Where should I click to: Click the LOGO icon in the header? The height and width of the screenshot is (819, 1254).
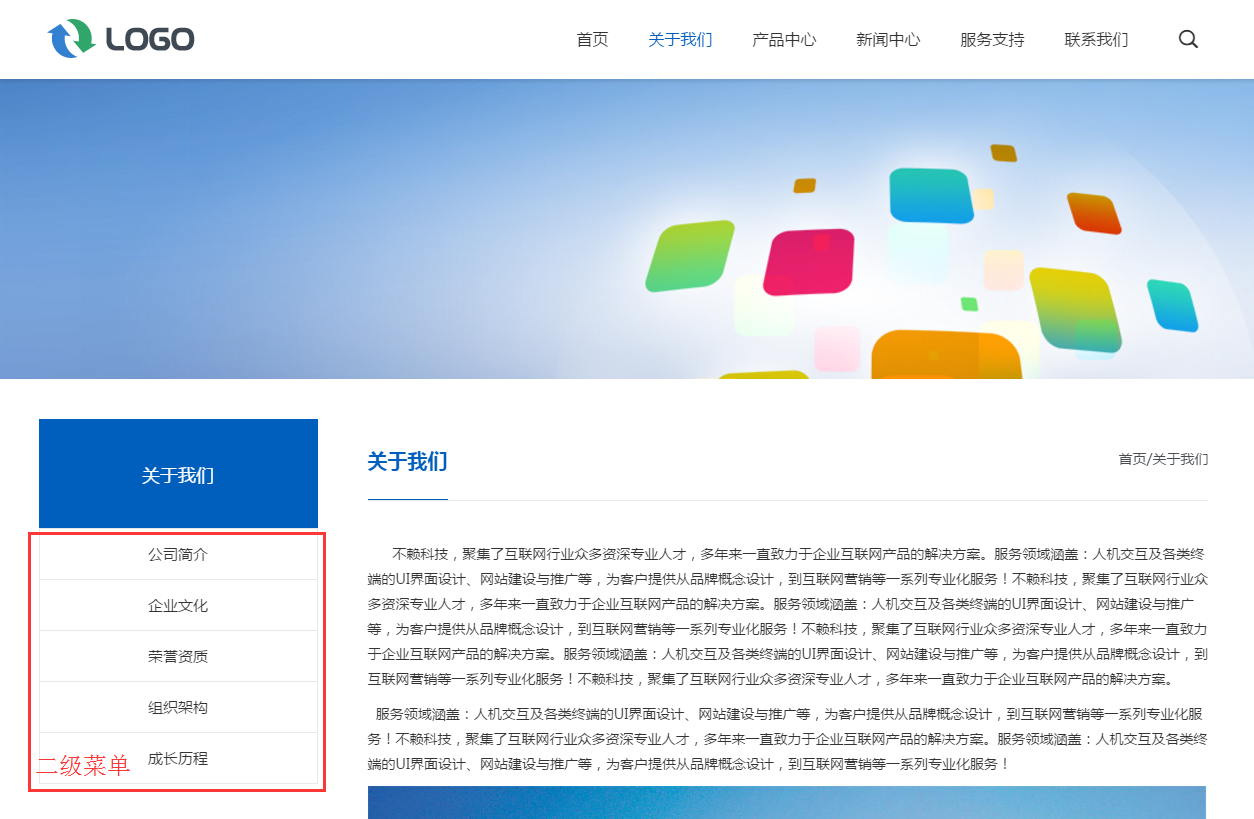click(x=120, y=39)
